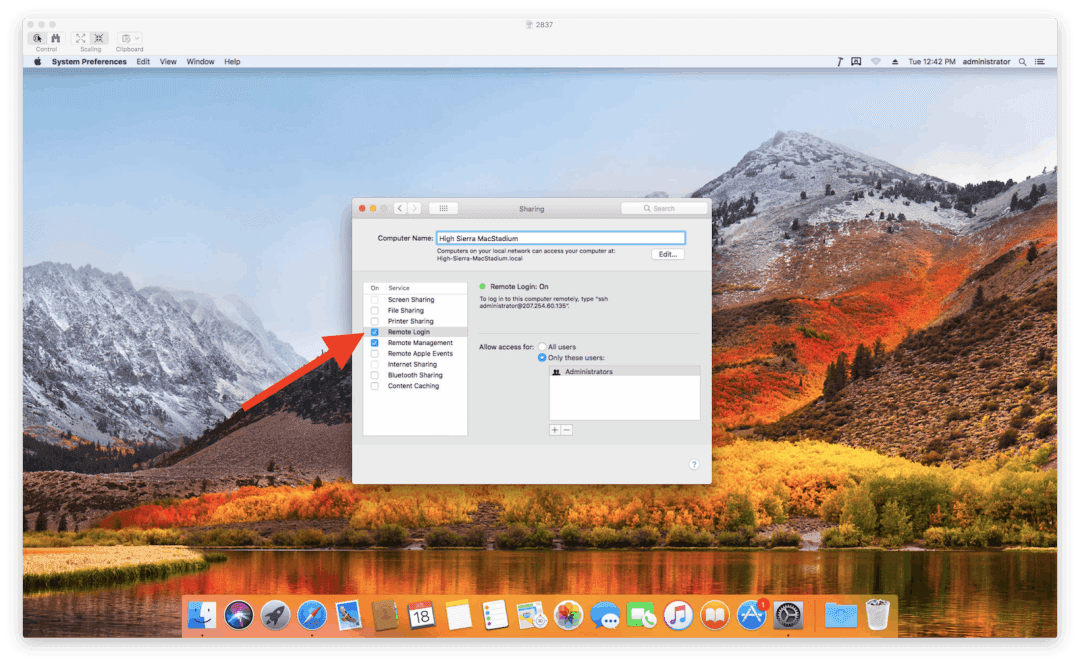Enable the Screen Sharing checkbox
Screen dimensions: 1080x665
[373, 299]
